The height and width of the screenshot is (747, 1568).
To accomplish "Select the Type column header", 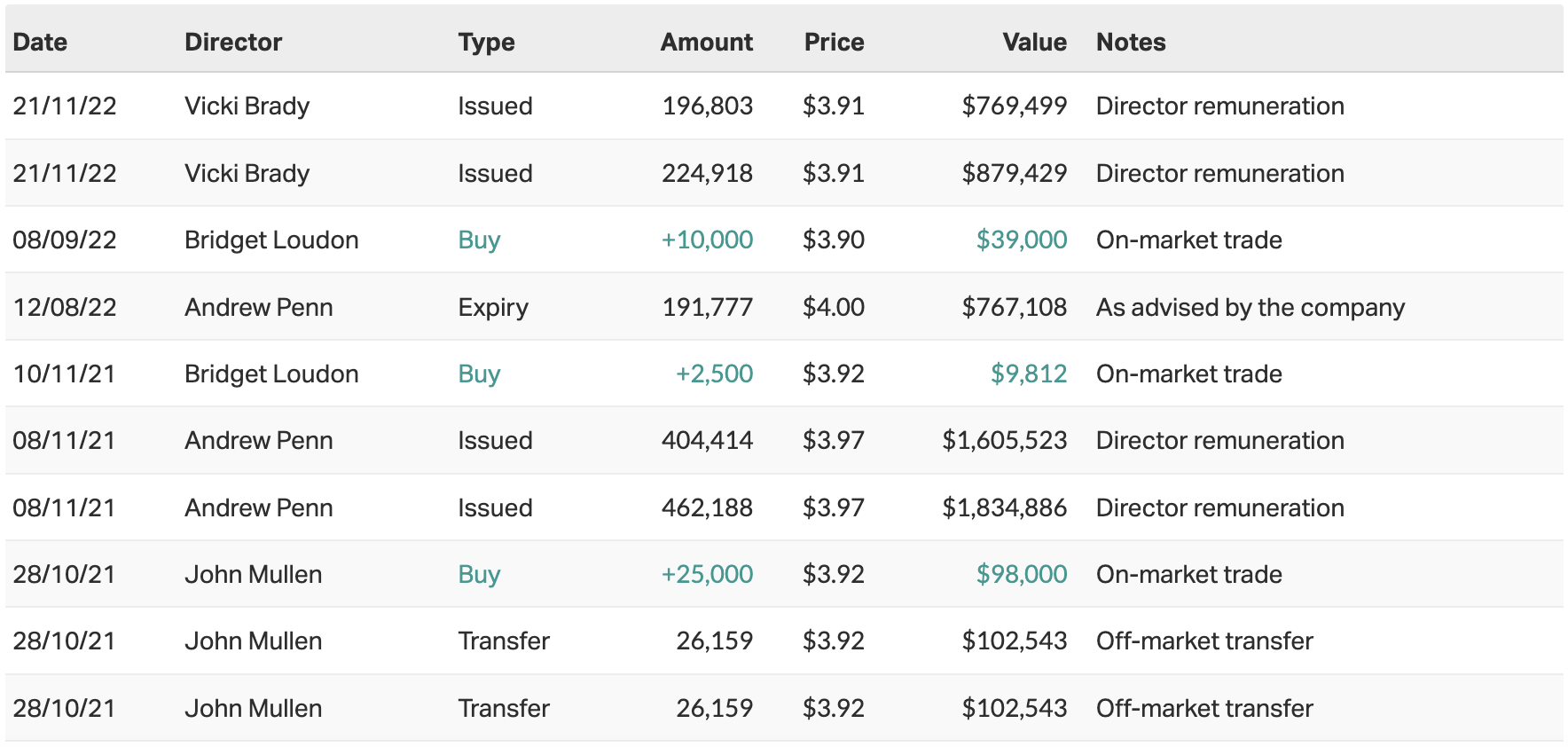I will click(486, 42).
